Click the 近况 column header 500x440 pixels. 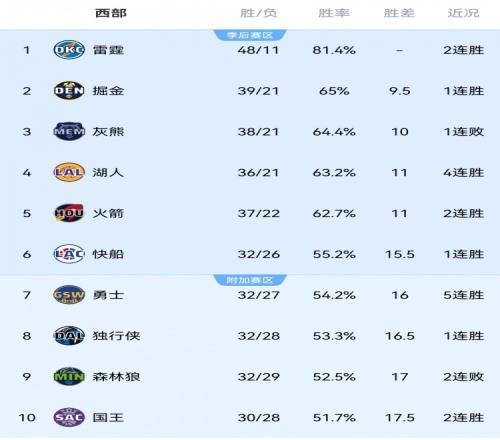click(x=463, y=13)
